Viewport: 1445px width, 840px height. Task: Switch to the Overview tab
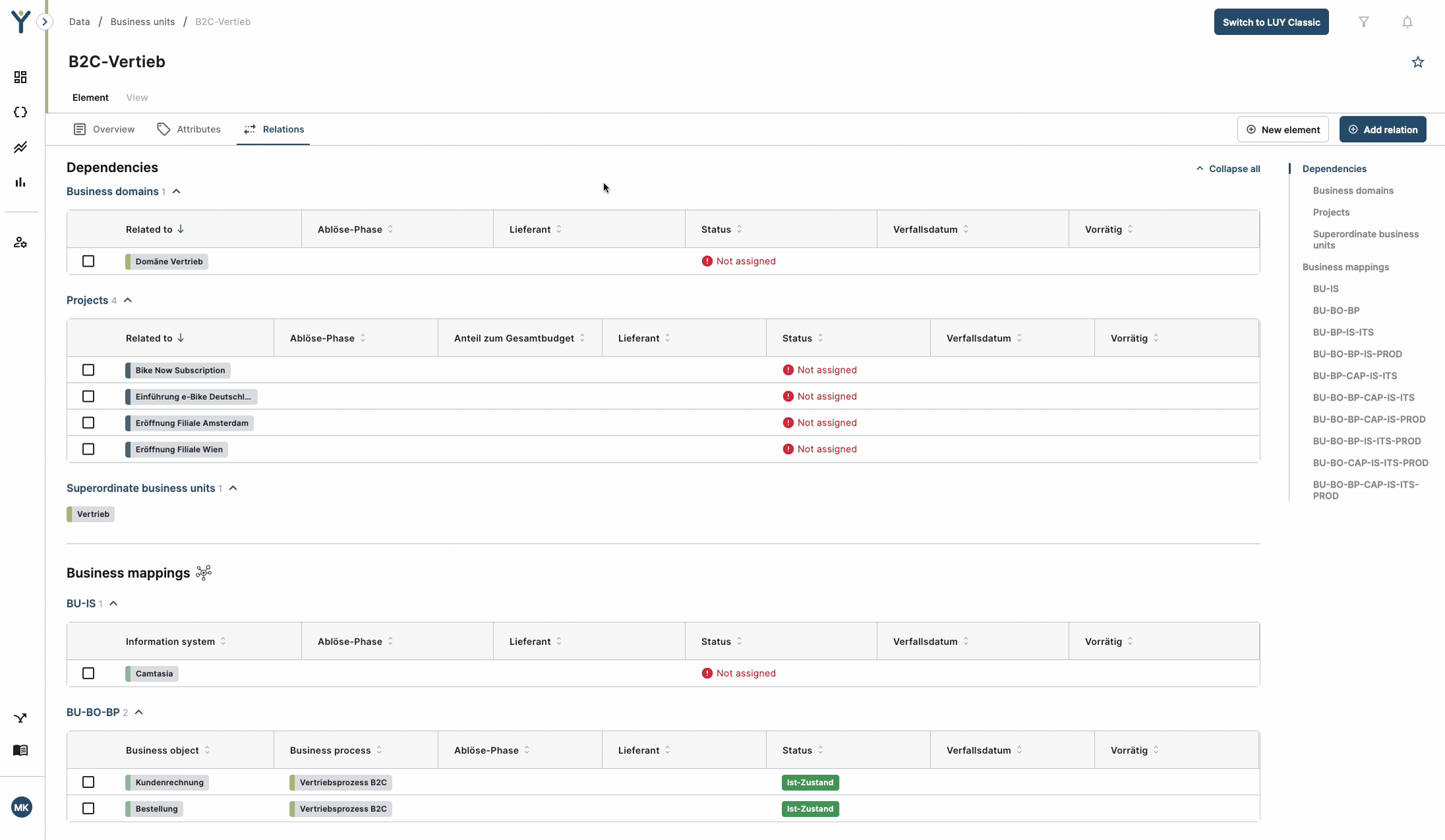[104, 129]
